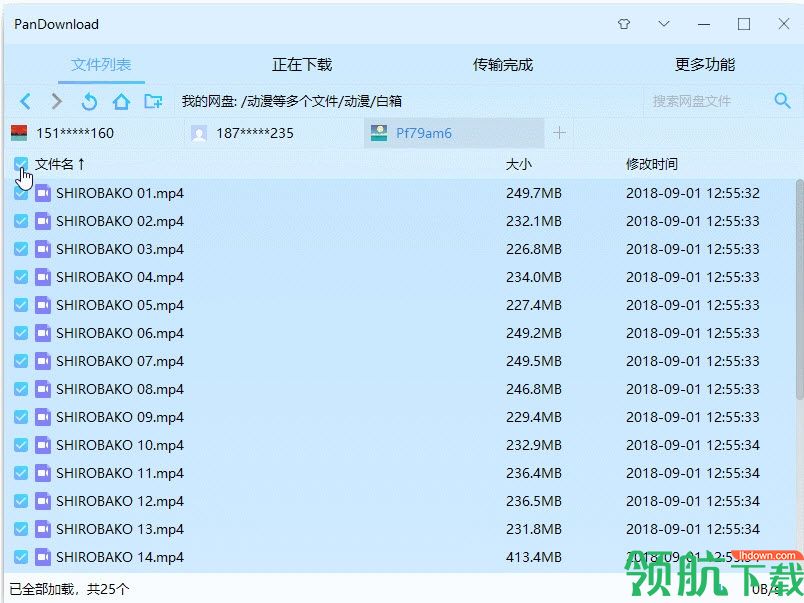
Task: Click video icon of SHIROBAKO 06.mp4
Action: 43,333
